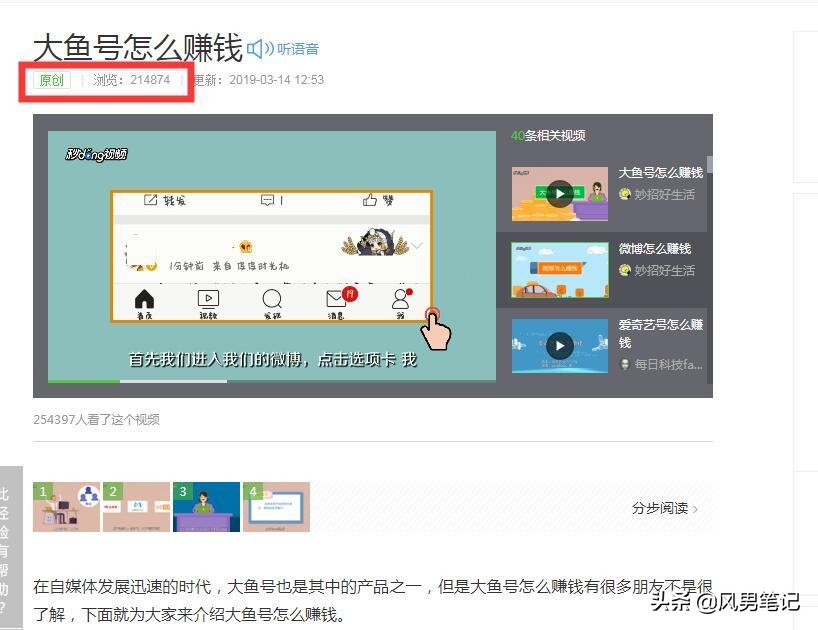Click the play icon on 大鱼号怎么赚钱 related video
The height and width of the screenshot is (630, 818).
point(559,194)
